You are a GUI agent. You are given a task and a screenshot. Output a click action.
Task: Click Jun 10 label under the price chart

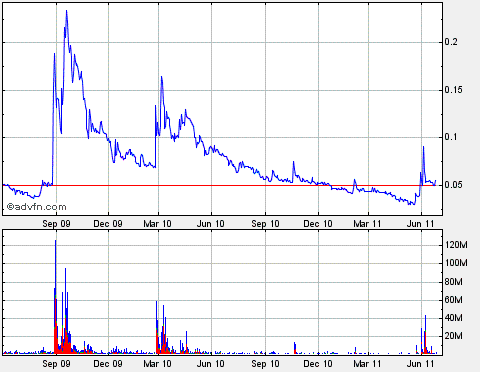click(211, 223)
